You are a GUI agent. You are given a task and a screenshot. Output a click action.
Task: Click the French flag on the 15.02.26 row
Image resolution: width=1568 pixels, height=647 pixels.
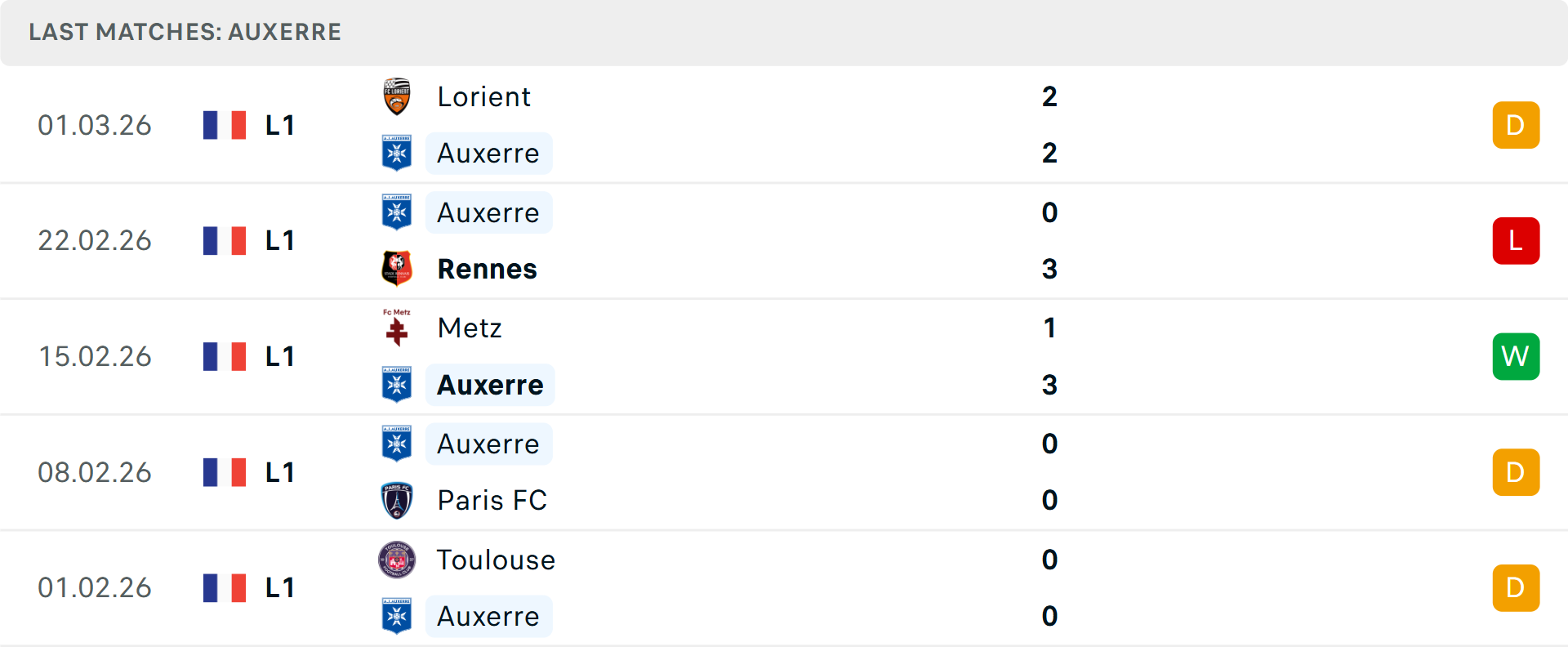pyautogui.click(x=225, y=356)
